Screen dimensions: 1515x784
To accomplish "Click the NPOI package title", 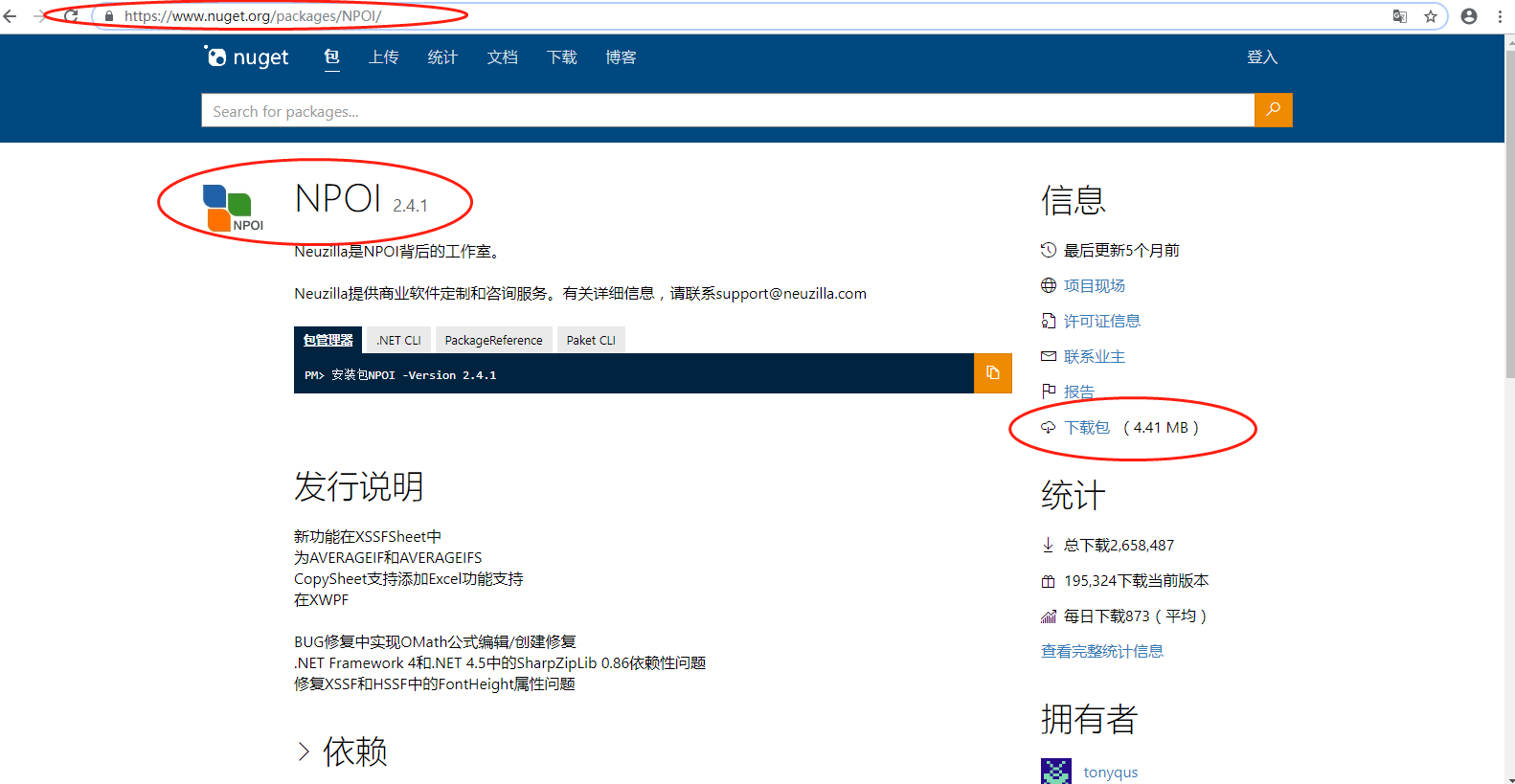I will pyautogui.click(x=338, y=199).
